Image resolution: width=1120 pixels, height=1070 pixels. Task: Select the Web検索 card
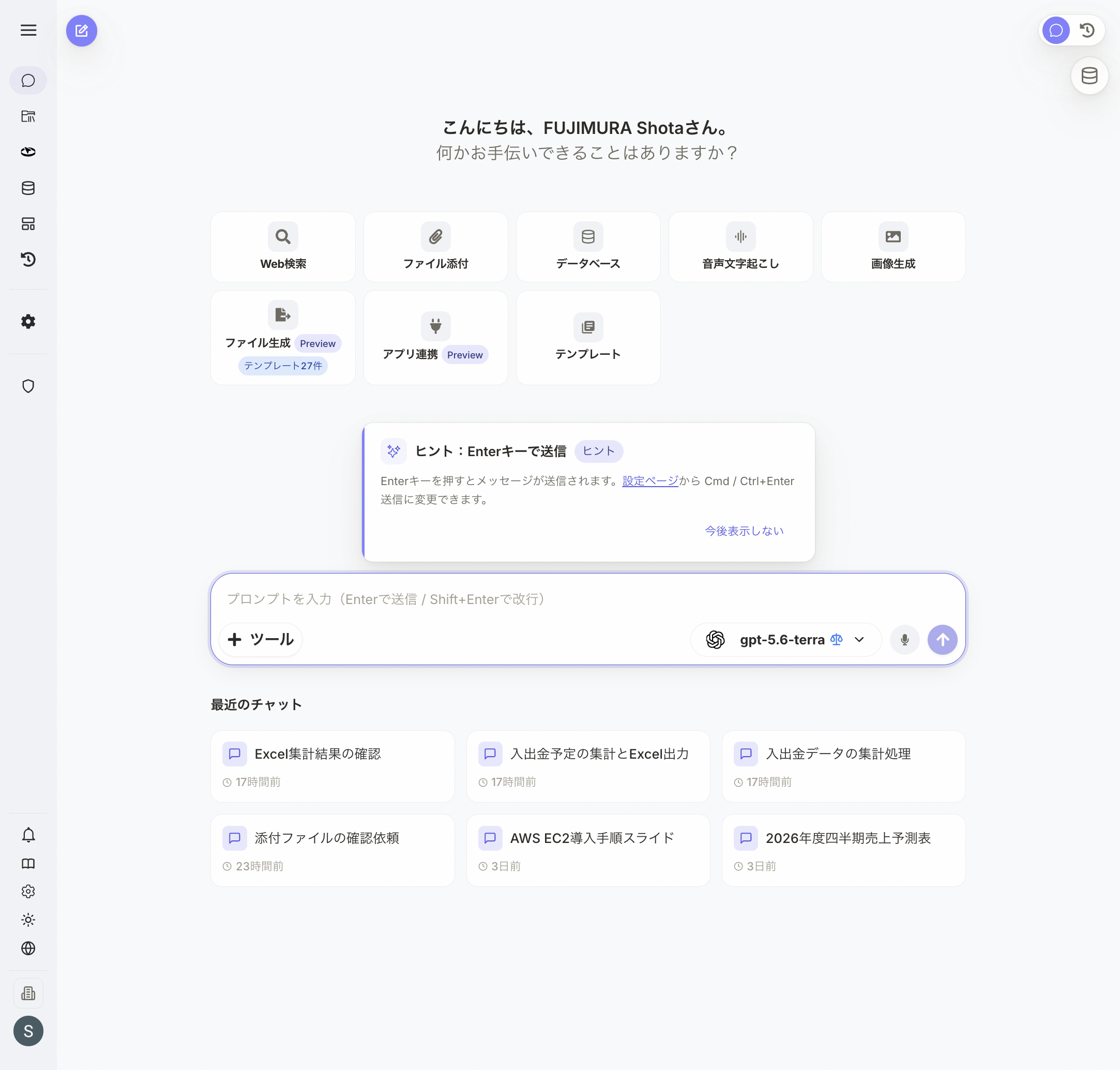283,247
